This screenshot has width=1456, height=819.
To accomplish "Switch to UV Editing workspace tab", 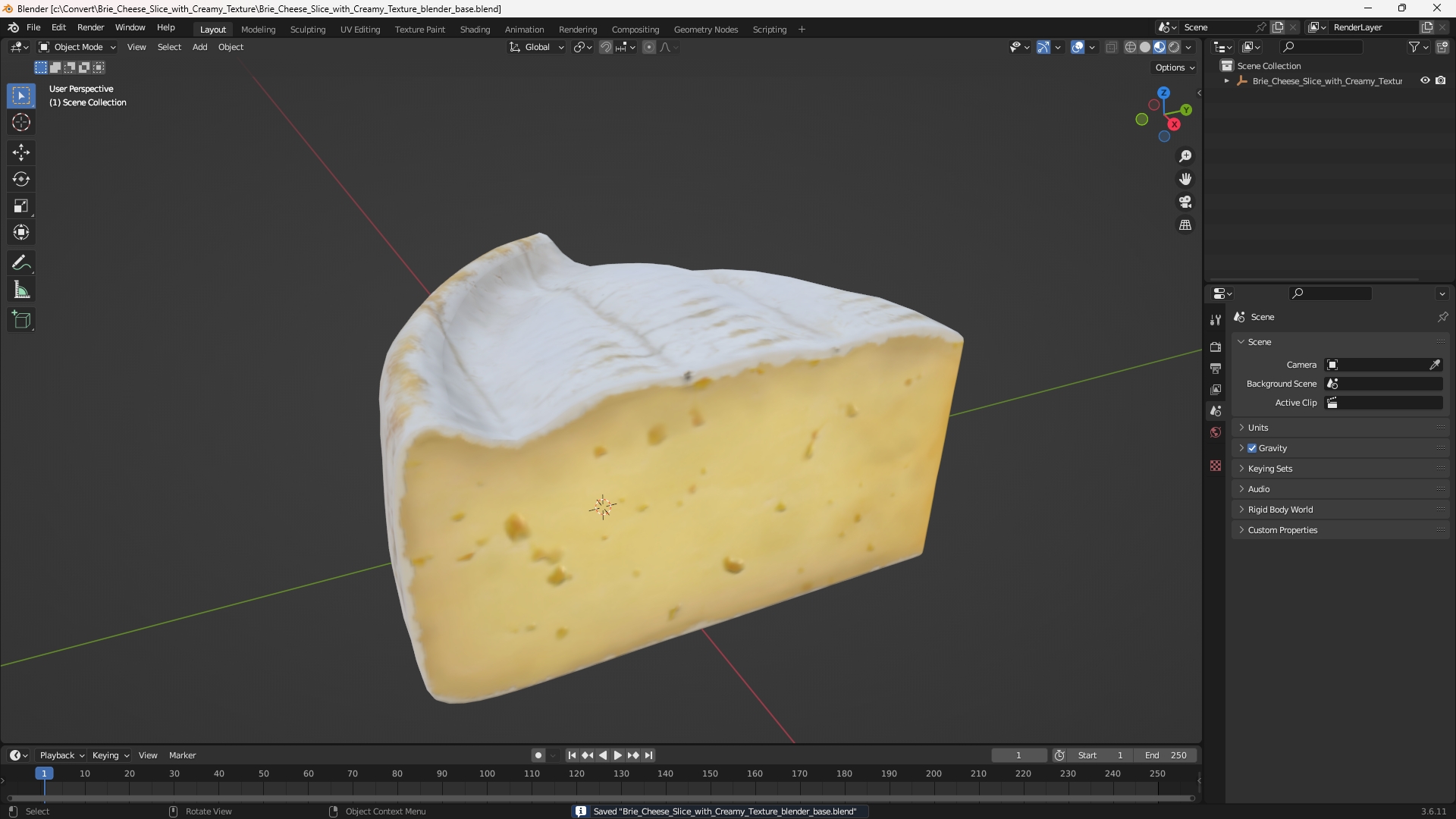I will click(360, 30).
